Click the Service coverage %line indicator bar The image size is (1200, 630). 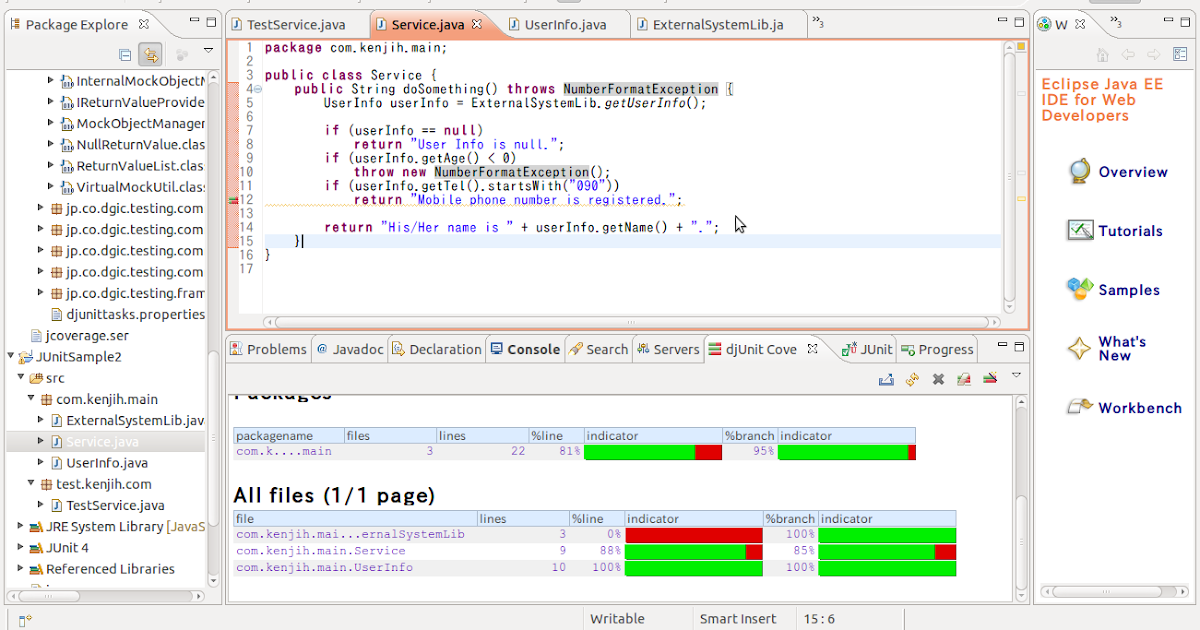tap(693, 551)
